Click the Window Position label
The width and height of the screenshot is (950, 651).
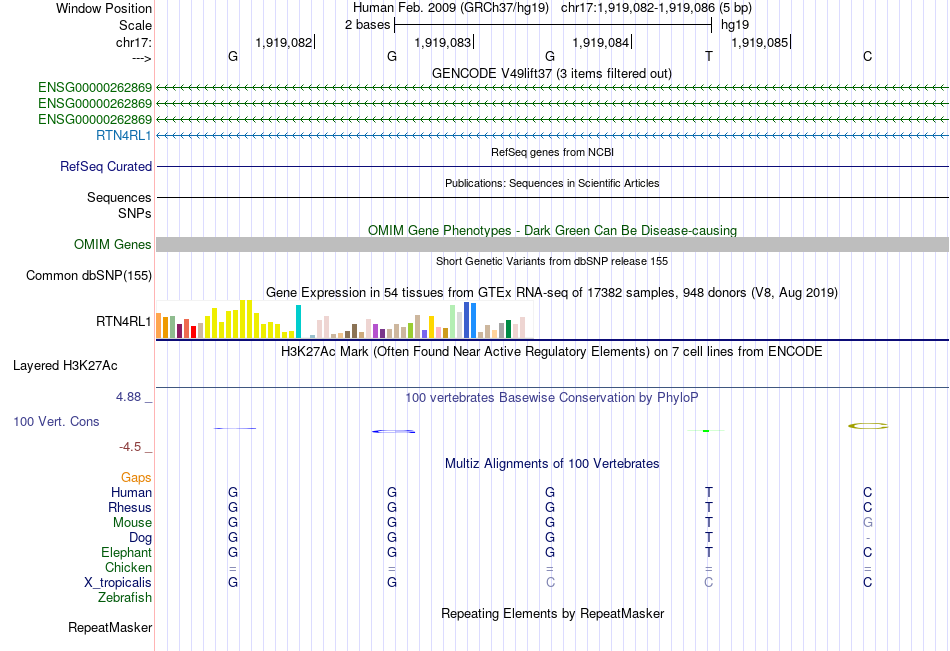click(x=104, y=8)
